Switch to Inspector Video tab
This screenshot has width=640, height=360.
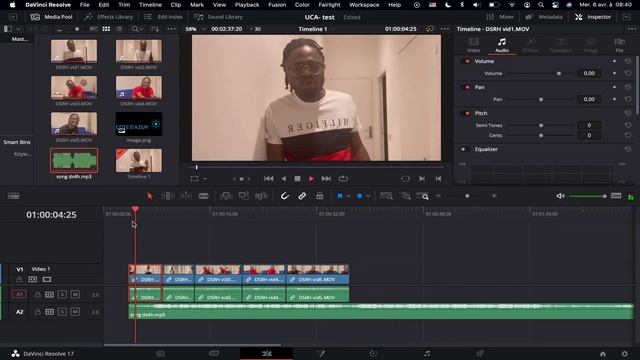coord(473,45)
